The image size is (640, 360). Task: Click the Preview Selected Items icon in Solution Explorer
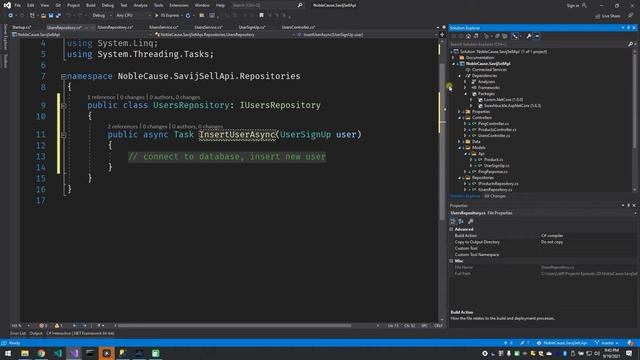(536, 36)
